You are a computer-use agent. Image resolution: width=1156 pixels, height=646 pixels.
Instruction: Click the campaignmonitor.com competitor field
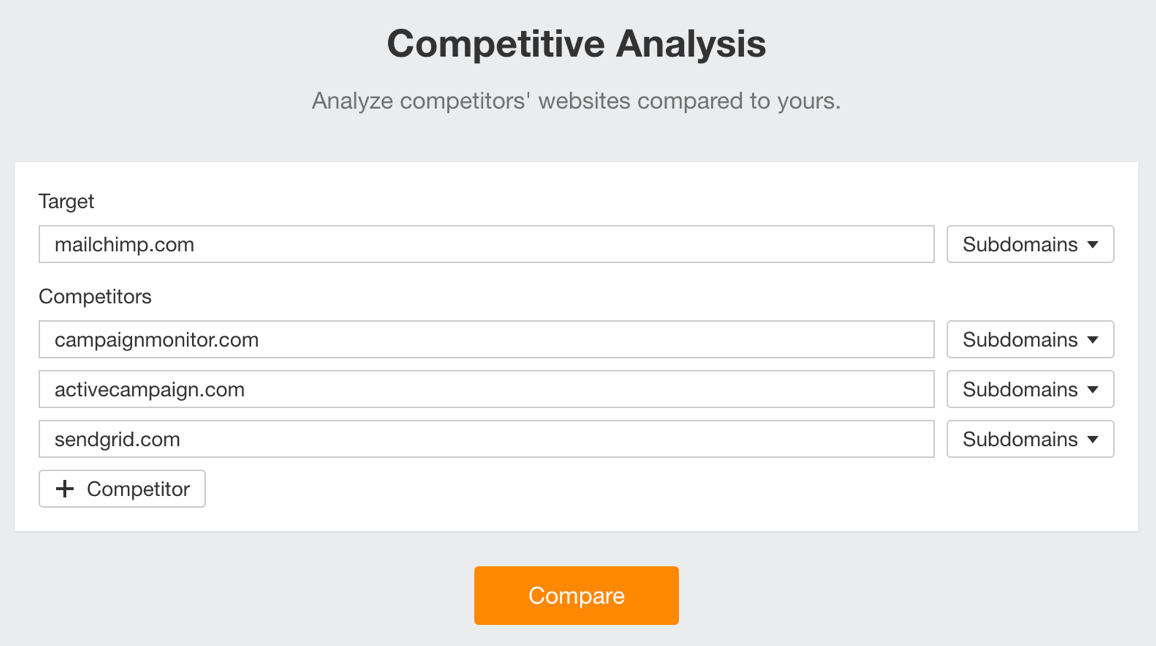pos(486,340)
